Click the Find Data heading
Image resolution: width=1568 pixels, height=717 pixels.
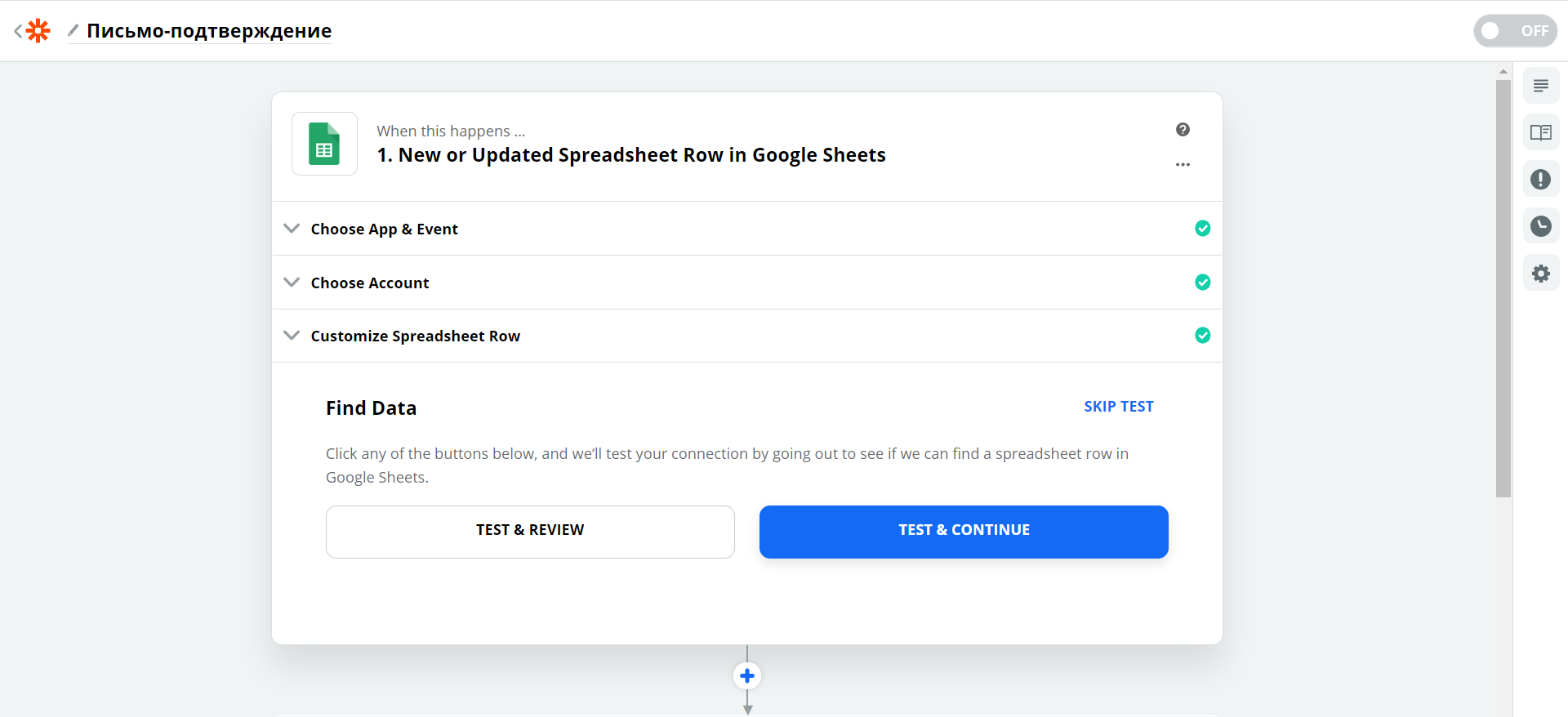pos(372,408)
